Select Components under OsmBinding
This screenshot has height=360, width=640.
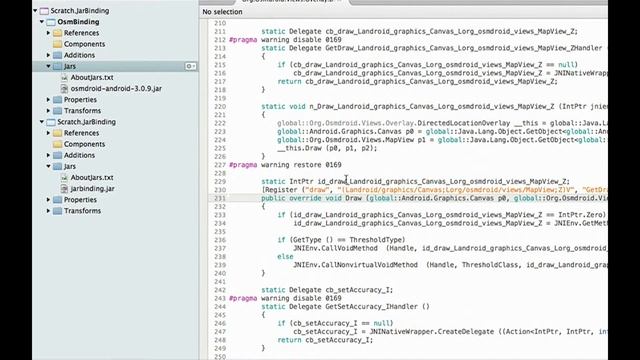[x=84, y=44]
